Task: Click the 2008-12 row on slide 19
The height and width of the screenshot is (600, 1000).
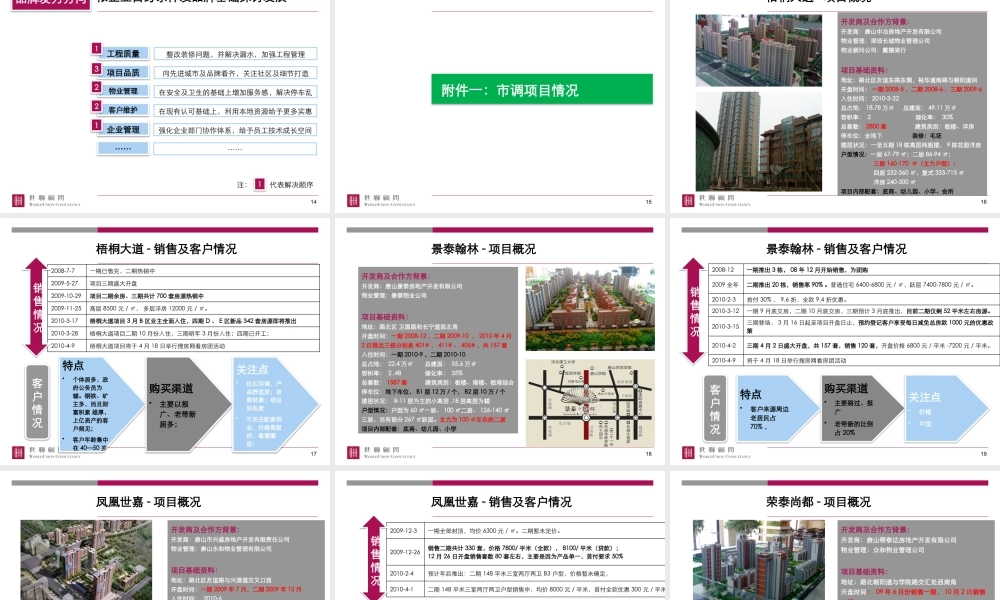Action: [x=854, y=270]
